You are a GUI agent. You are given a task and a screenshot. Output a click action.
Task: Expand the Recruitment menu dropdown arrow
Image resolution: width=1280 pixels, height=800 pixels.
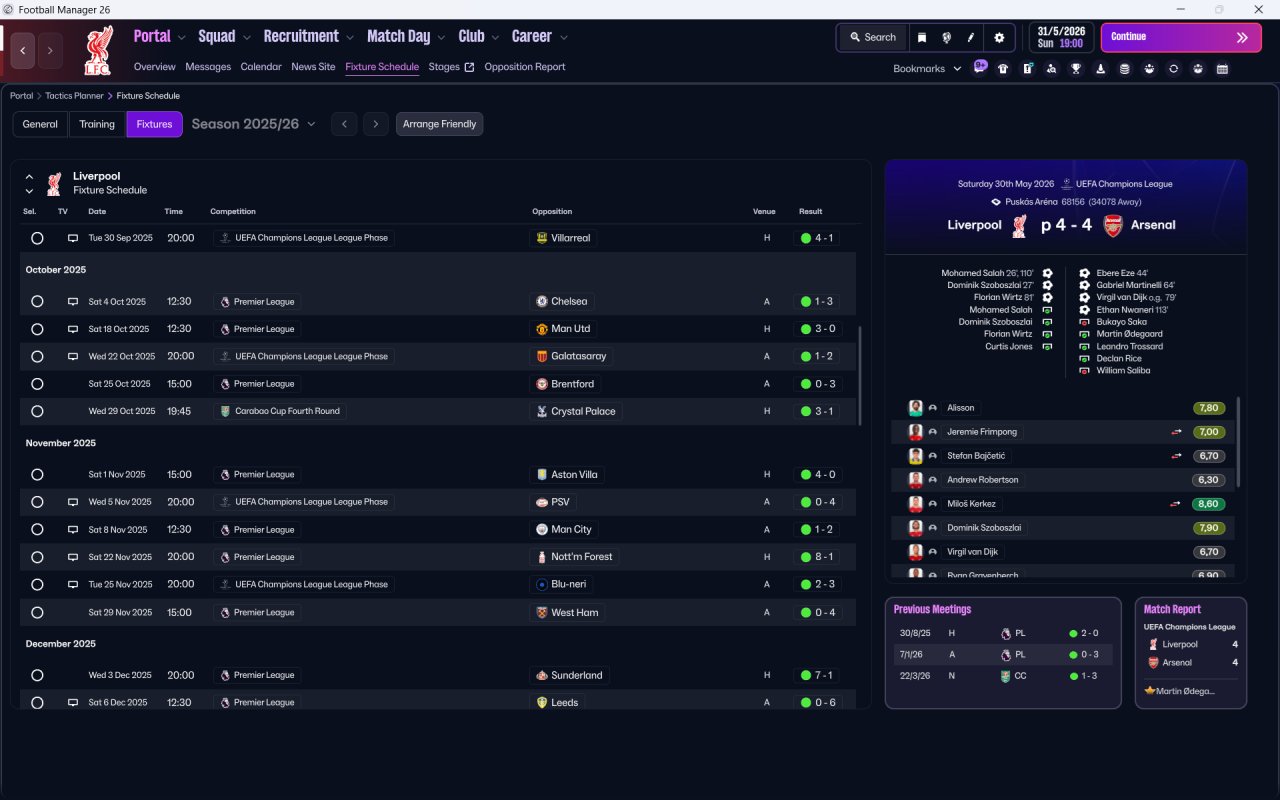tap(350, 37)
